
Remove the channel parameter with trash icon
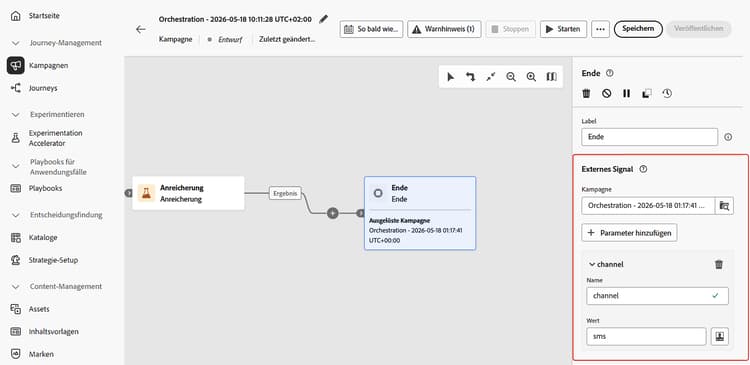pos(719,265)
